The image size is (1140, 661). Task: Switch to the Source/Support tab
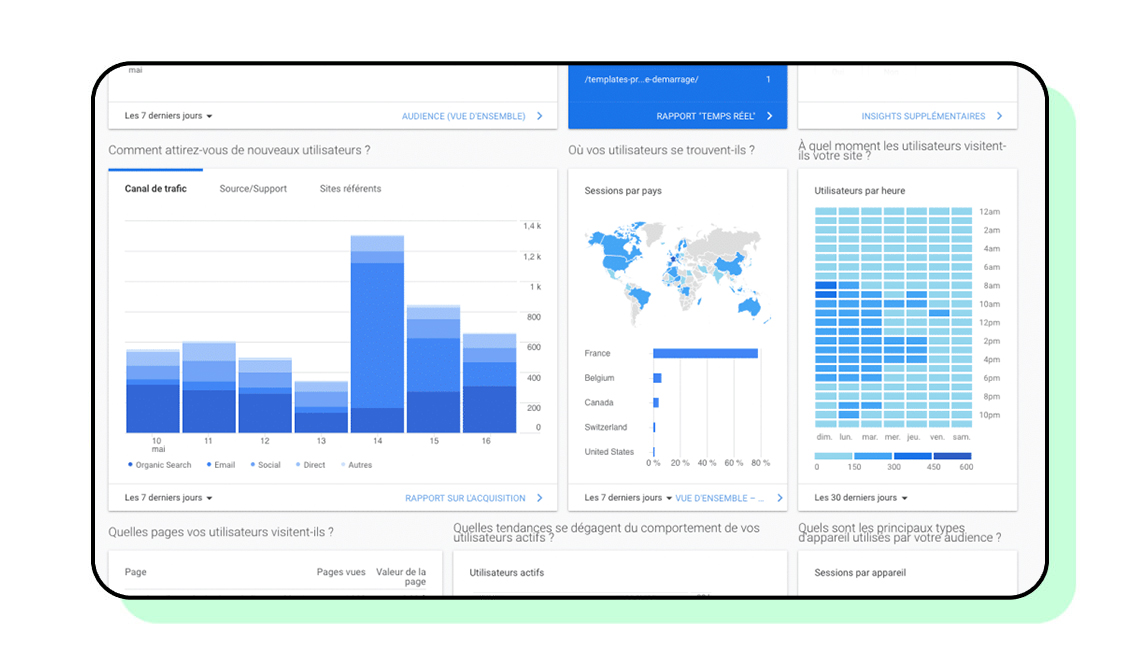(x=253, y=189)
